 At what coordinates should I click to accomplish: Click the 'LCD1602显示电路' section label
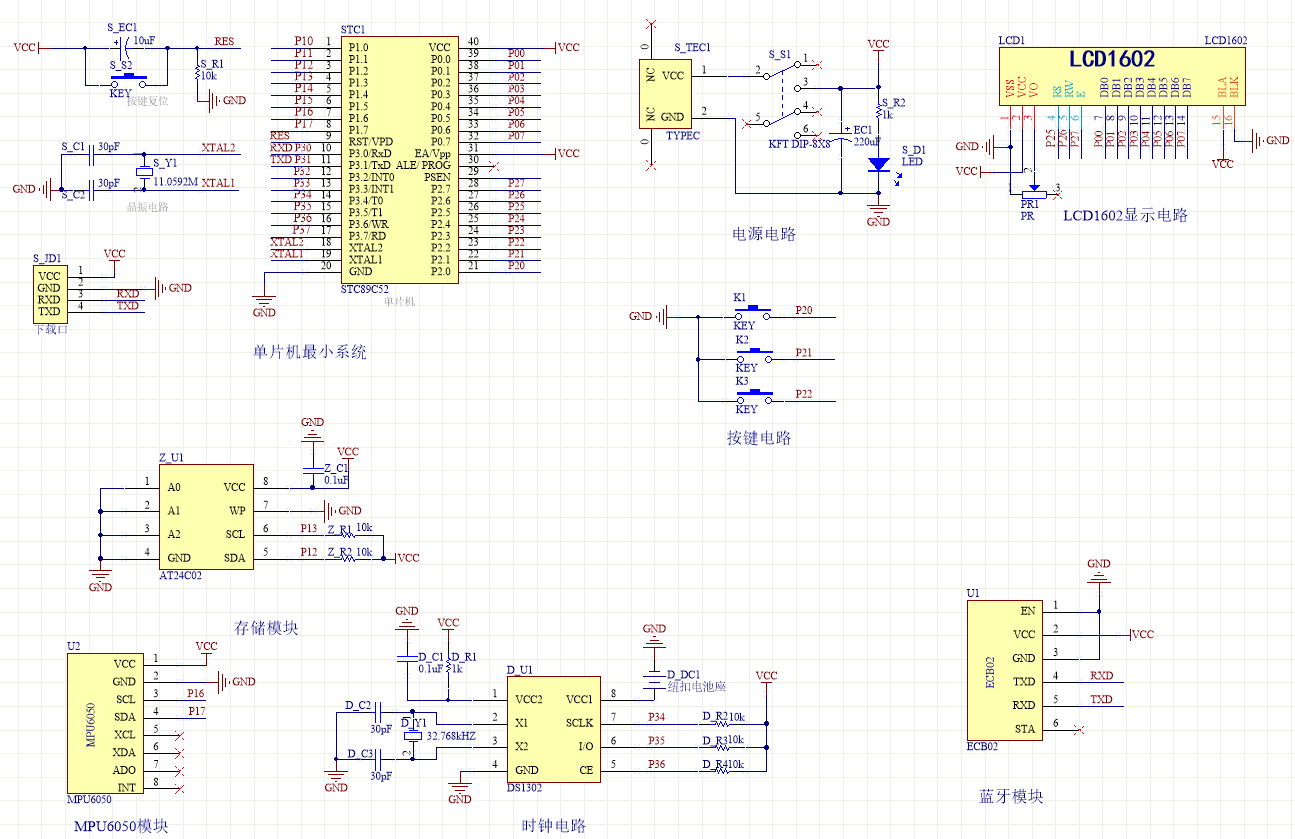pos(1125,215)
